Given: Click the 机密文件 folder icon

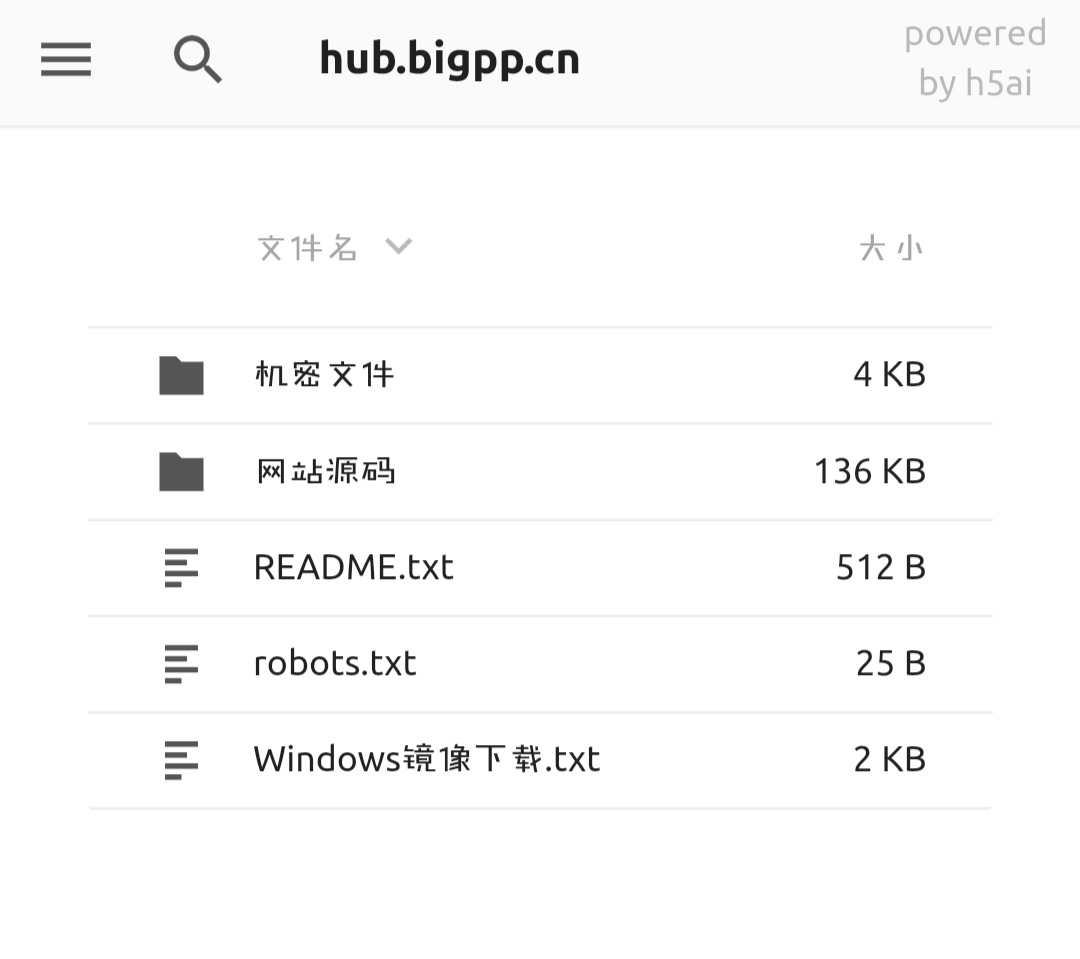Looking at the screenshot, I should point(181,375).
